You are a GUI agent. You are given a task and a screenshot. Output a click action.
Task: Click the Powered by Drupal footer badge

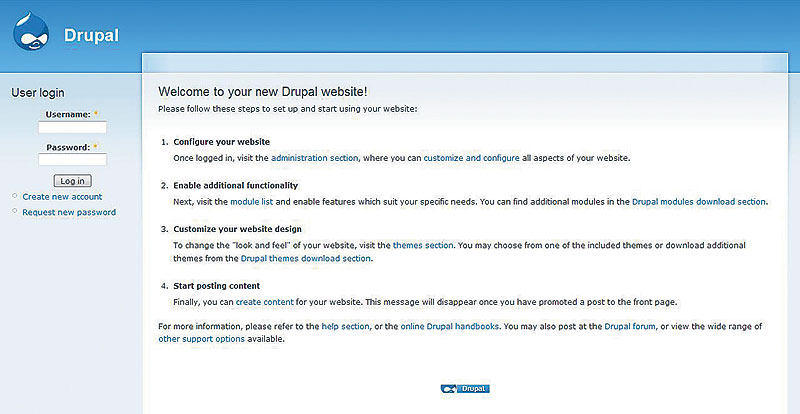click(465, 389)
